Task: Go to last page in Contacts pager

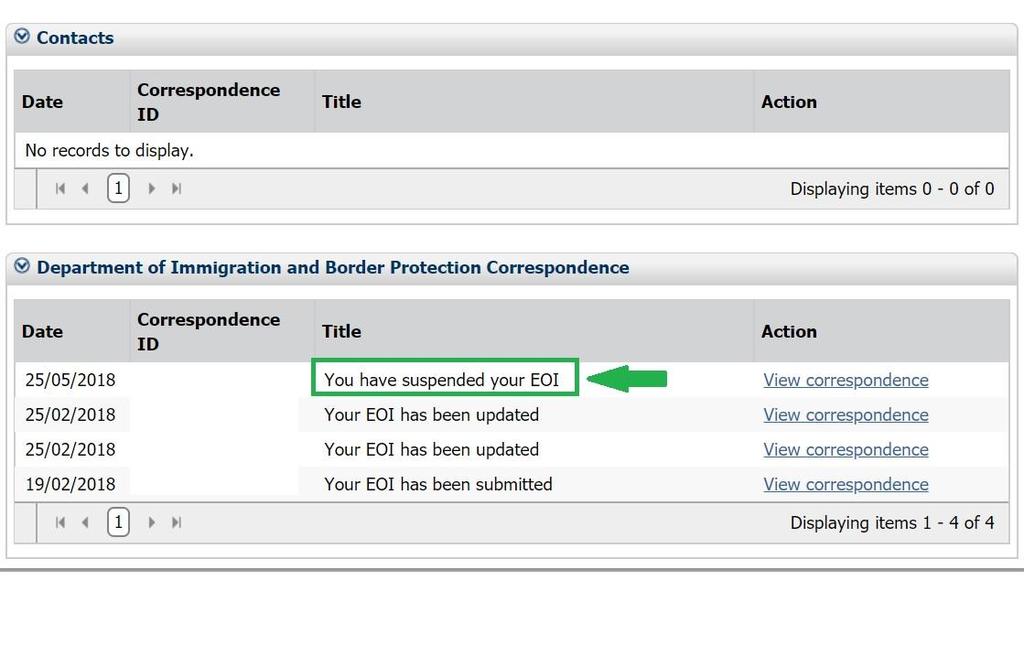Action: tap(176, 188)
